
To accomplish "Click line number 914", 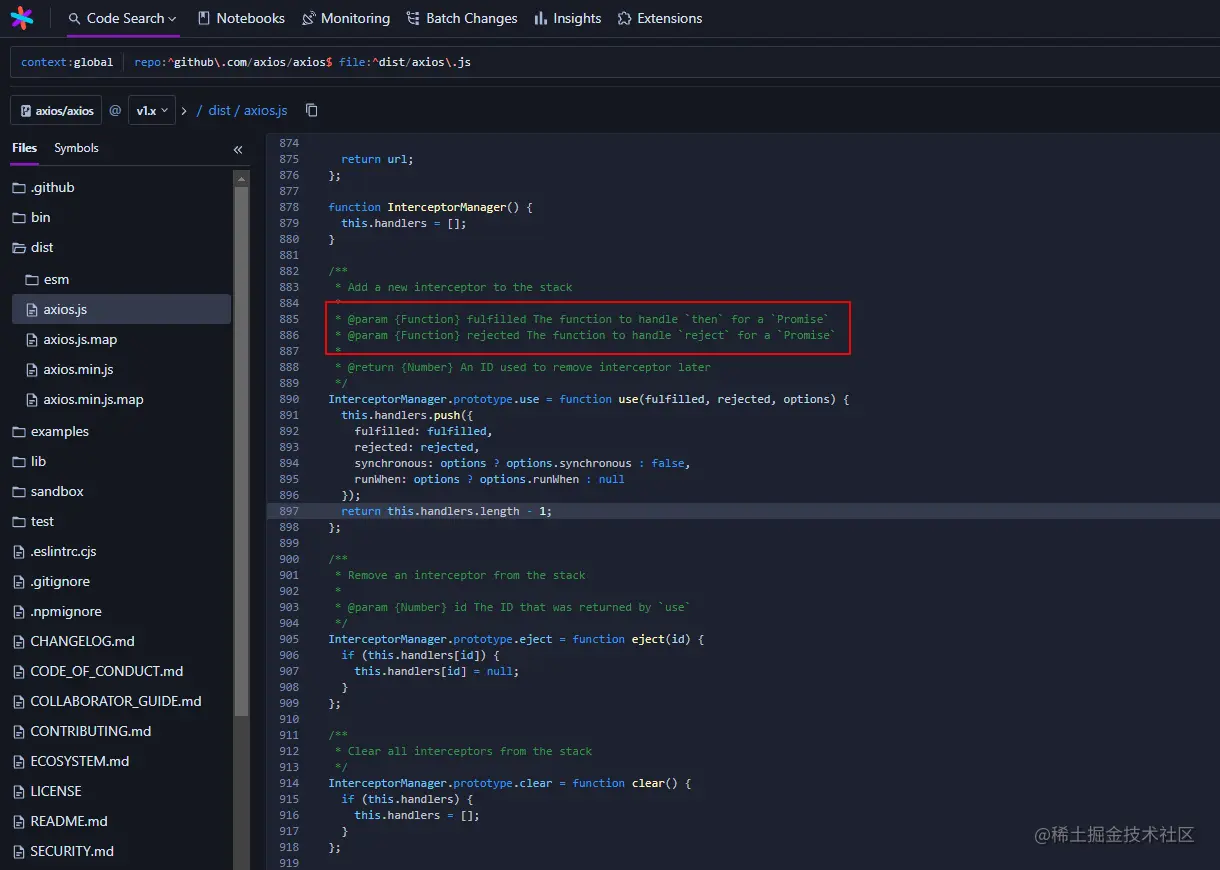I will [288, 783].
